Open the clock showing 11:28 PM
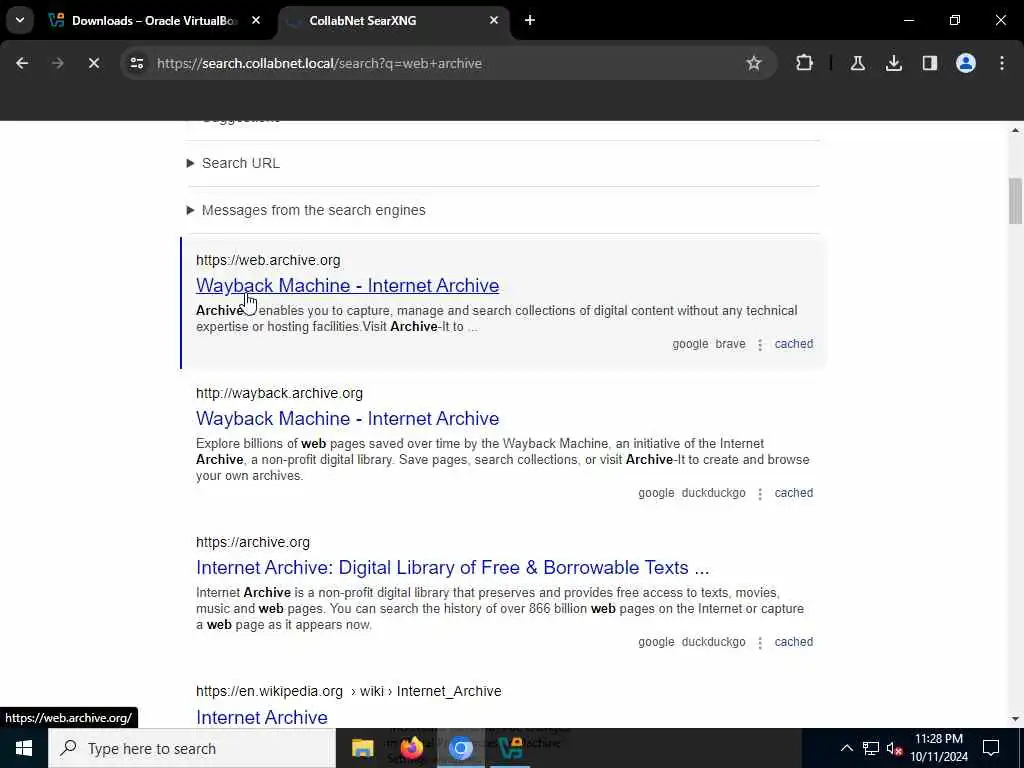Screen dimensions: 1024x768 point(939,748)
